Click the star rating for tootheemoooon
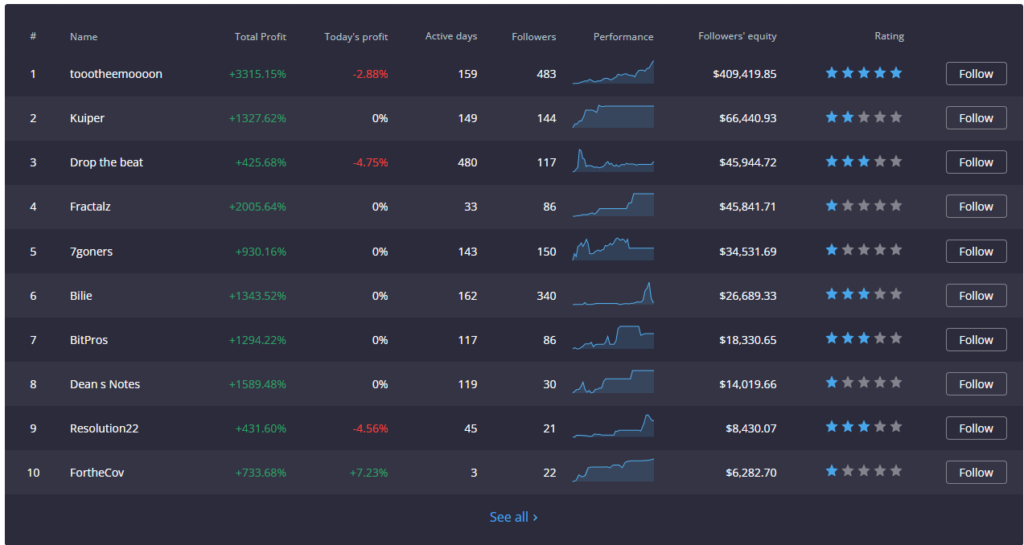Image resolution: width=1024 pixels, height=545 pixels. (x=863, y=73)
